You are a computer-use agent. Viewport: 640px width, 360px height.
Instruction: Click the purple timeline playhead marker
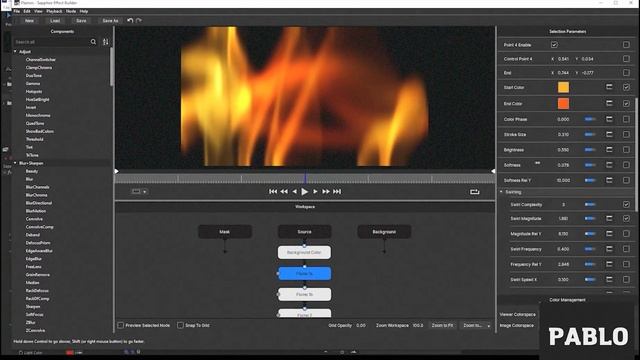[x=305, y=178]
